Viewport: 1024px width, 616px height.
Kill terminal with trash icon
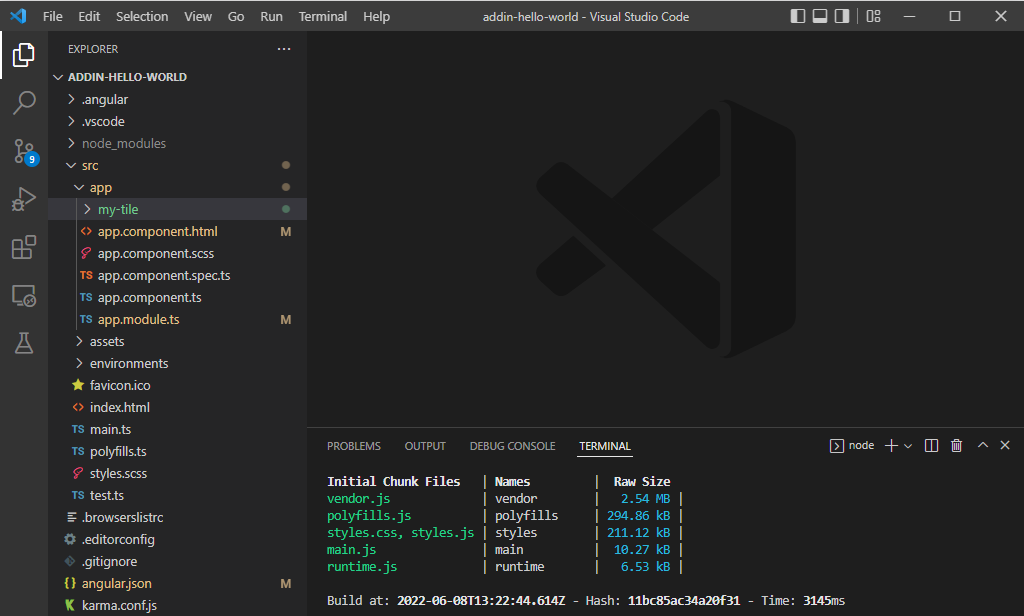point(956,446)
